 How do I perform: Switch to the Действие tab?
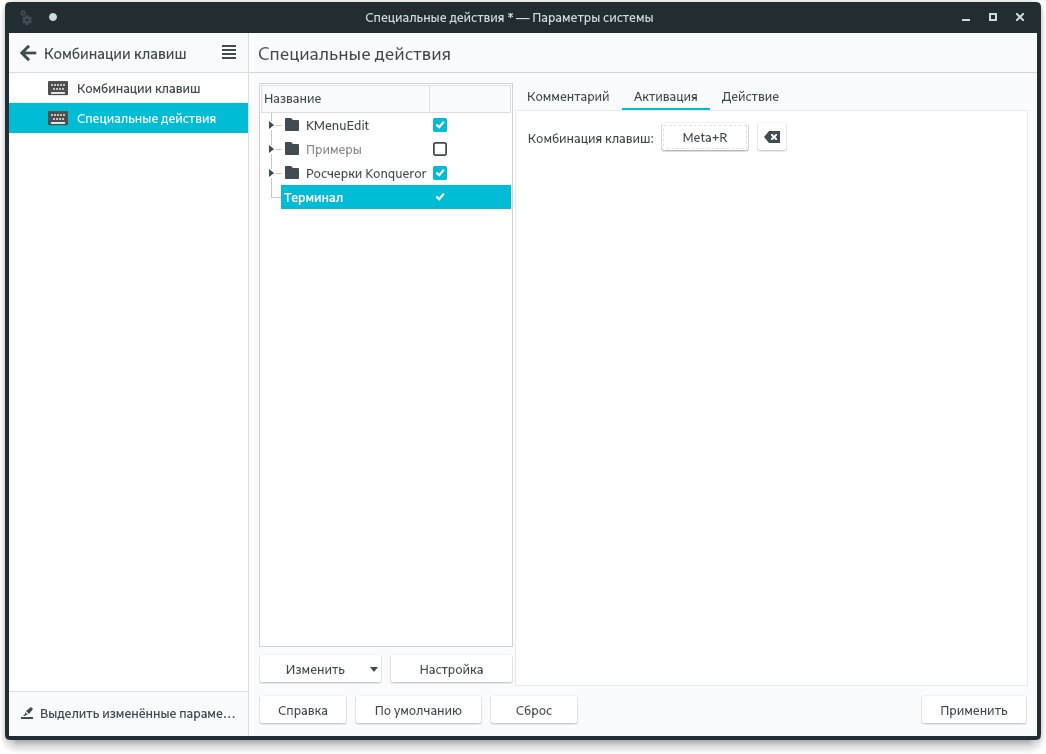(x=750, y=97)
